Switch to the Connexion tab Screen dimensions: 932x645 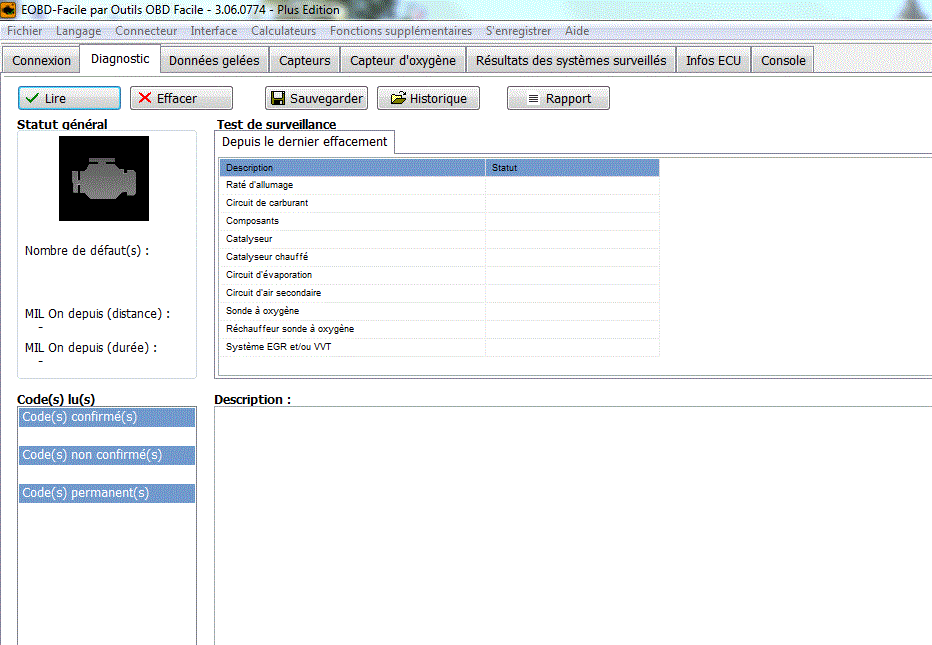point(41,60)
